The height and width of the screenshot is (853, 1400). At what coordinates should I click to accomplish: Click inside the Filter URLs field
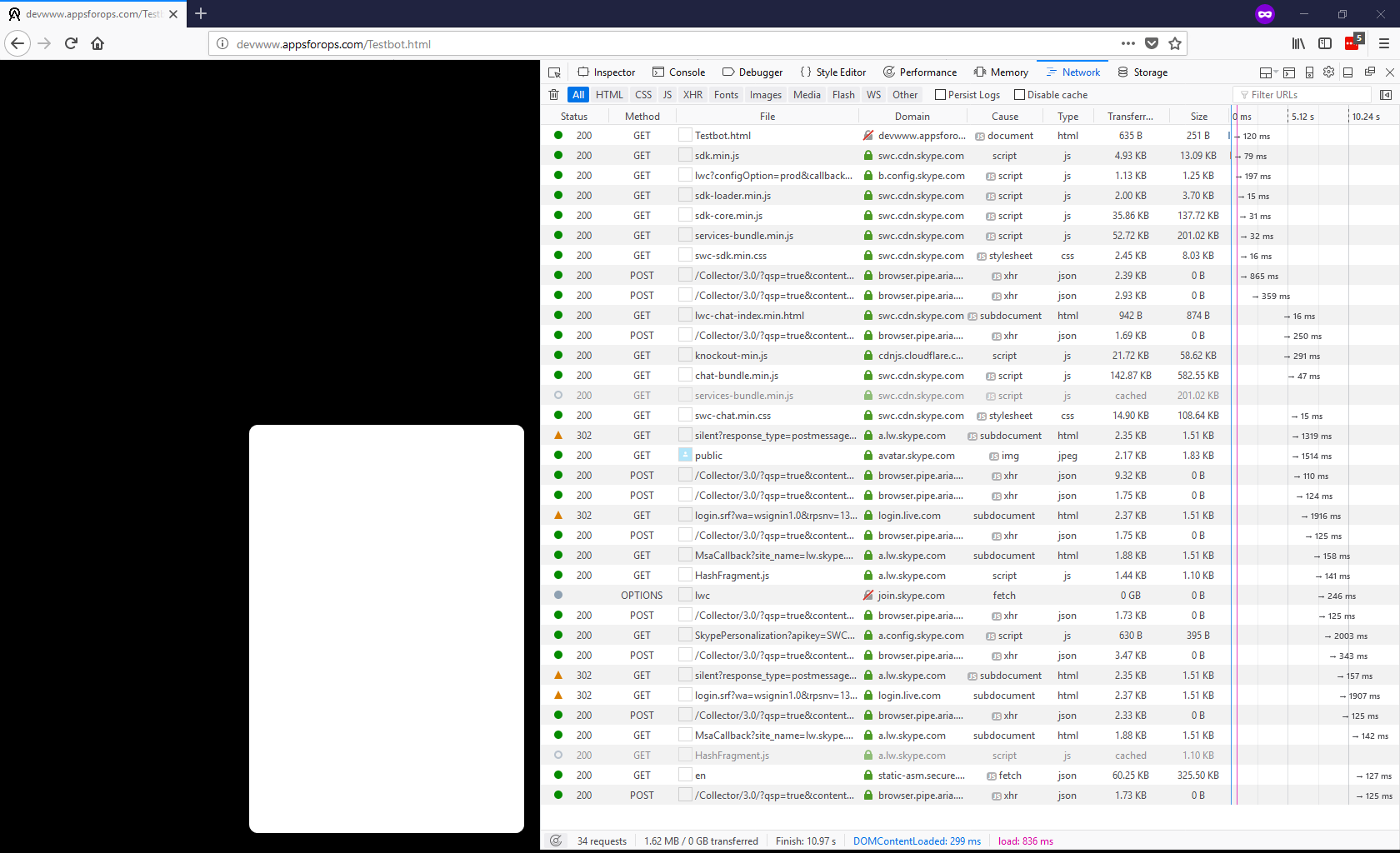tap(1300, 94)
